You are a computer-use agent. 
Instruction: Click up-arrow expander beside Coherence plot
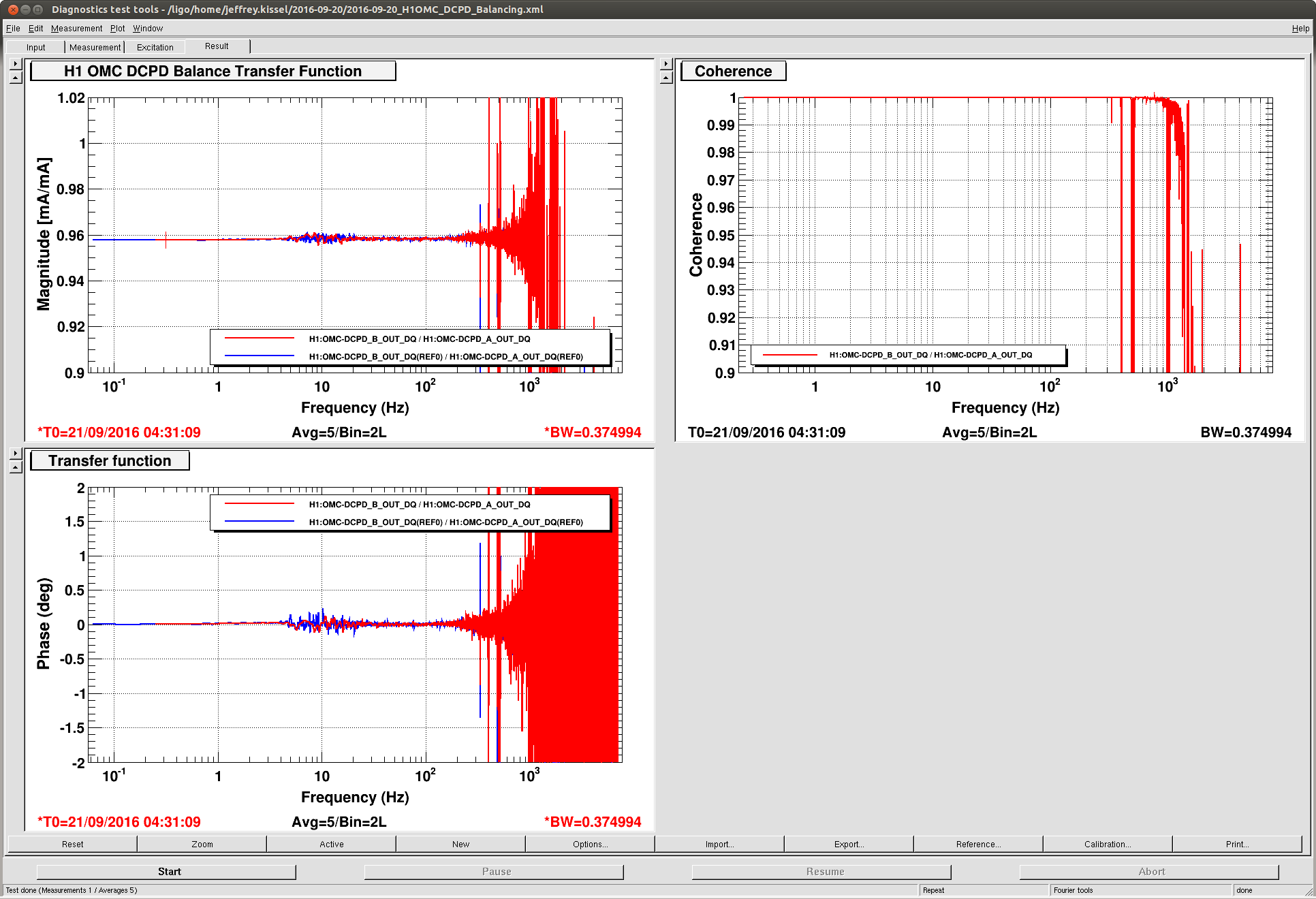click(666, 77)
